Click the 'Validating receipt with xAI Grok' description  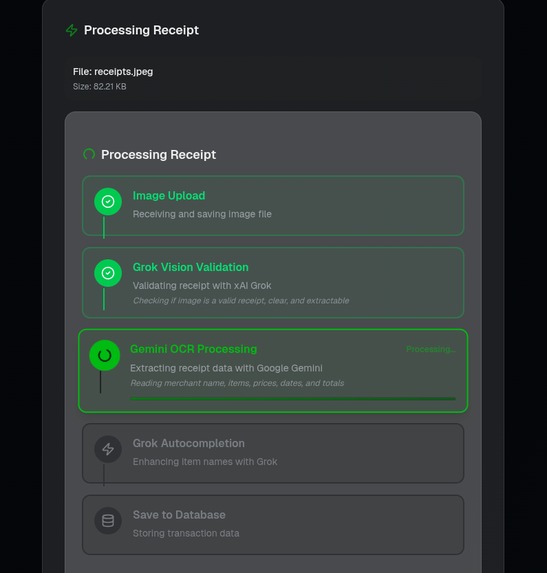202,285
